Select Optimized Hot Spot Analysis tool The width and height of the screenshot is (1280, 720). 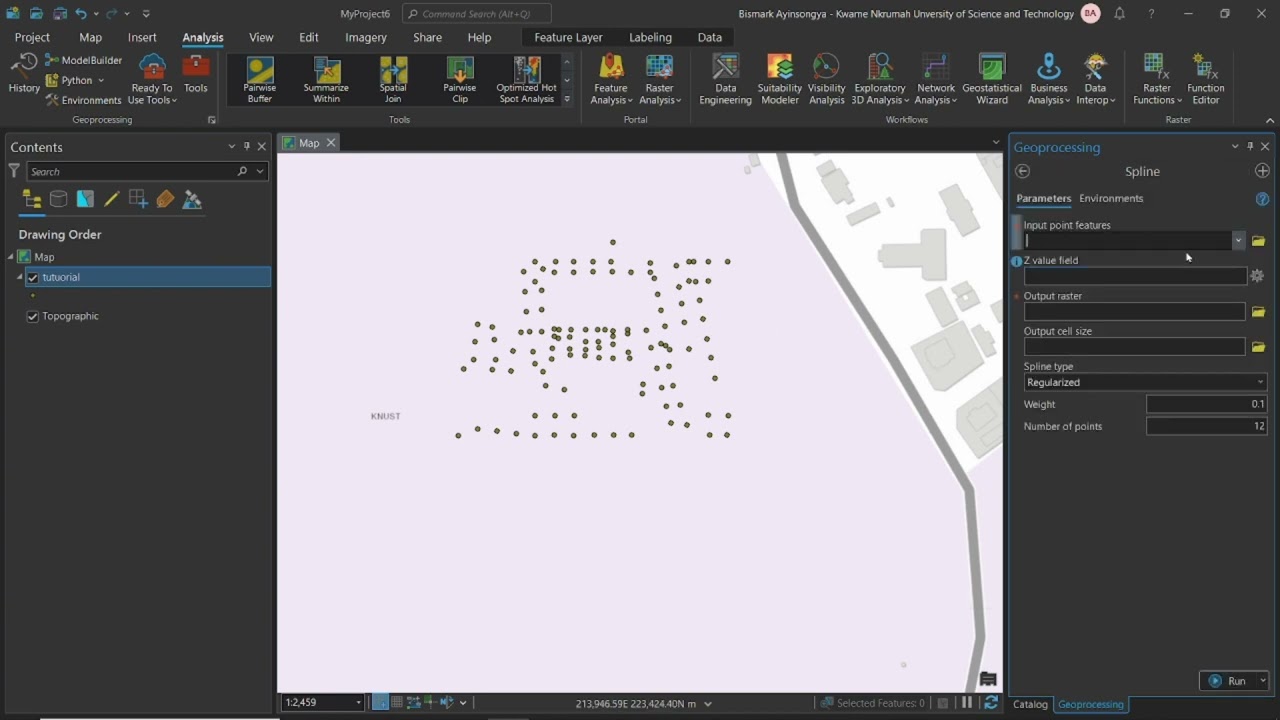click(x=526, y=80)
